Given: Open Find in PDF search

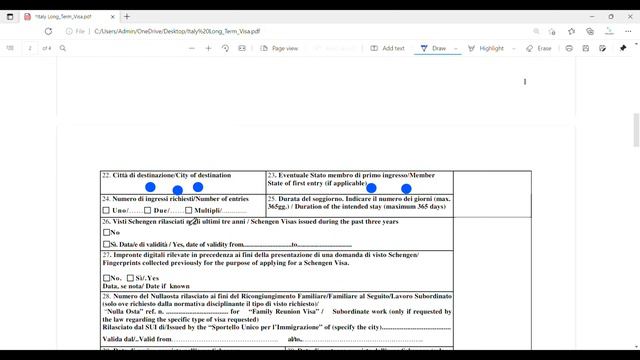Looking at the screenshot, I should (63, 48).
